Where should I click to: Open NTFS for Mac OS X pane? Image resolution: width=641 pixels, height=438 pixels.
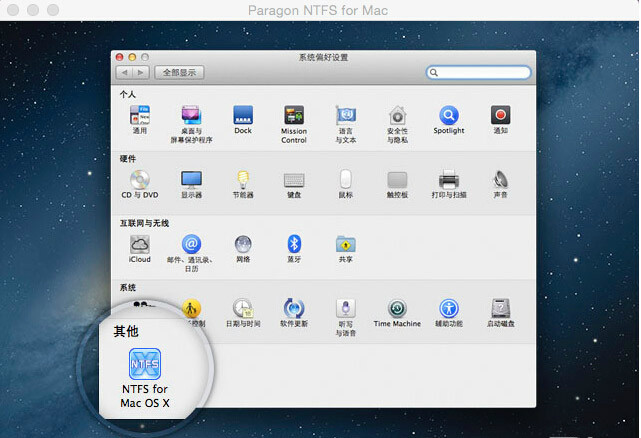(x=145, y=364)
